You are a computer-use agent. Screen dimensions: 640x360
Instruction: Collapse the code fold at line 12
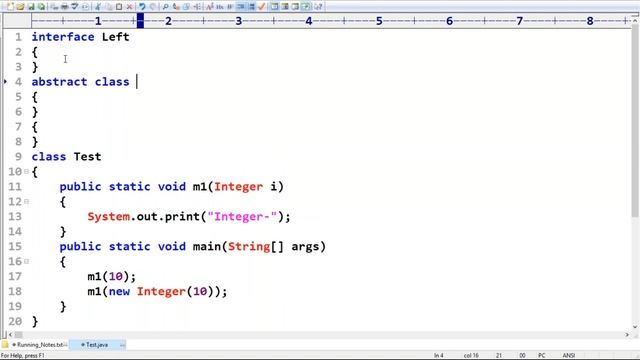[27, 201]
